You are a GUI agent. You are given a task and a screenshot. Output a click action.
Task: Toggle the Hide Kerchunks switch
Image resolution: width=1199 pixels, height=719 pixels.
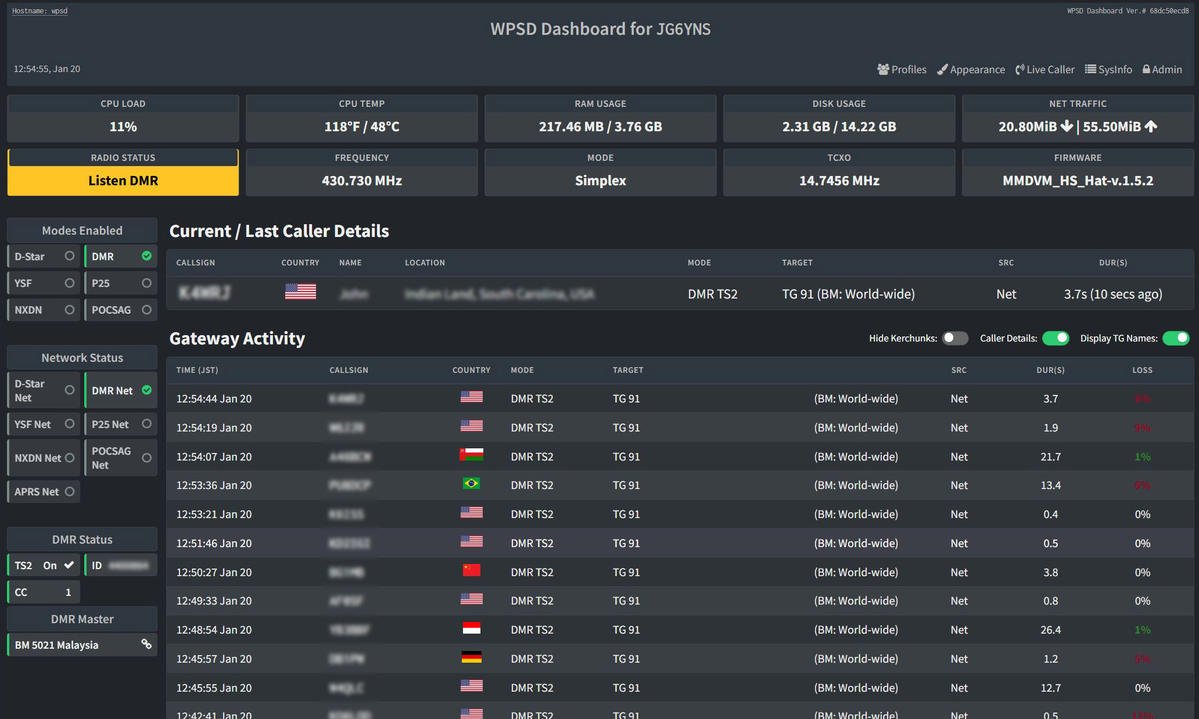pos(955,338)
